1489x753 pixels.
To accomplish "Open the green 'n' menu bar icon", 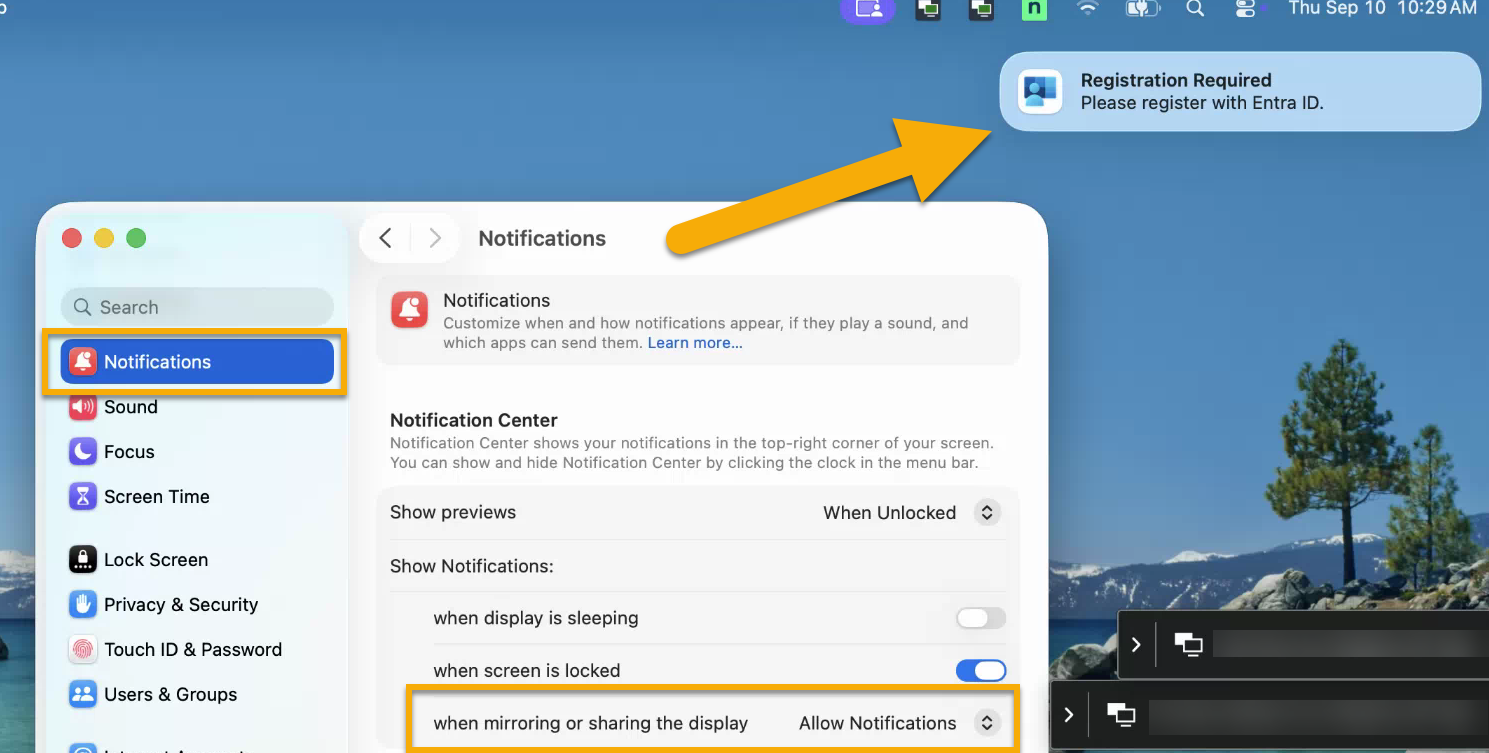I will 1033,9.
